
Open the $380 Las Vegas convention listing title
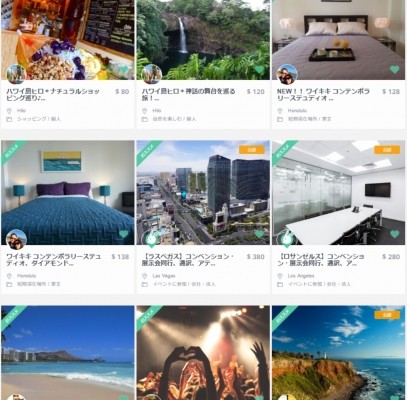pyautogui.click(x=188, y=260)
